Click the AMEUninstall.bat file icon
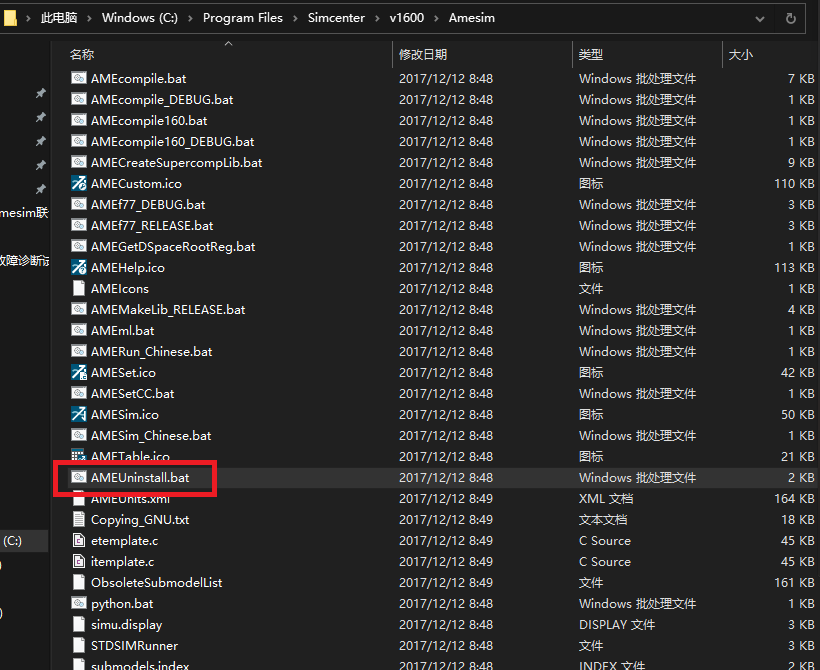 (x=78, y=477)
